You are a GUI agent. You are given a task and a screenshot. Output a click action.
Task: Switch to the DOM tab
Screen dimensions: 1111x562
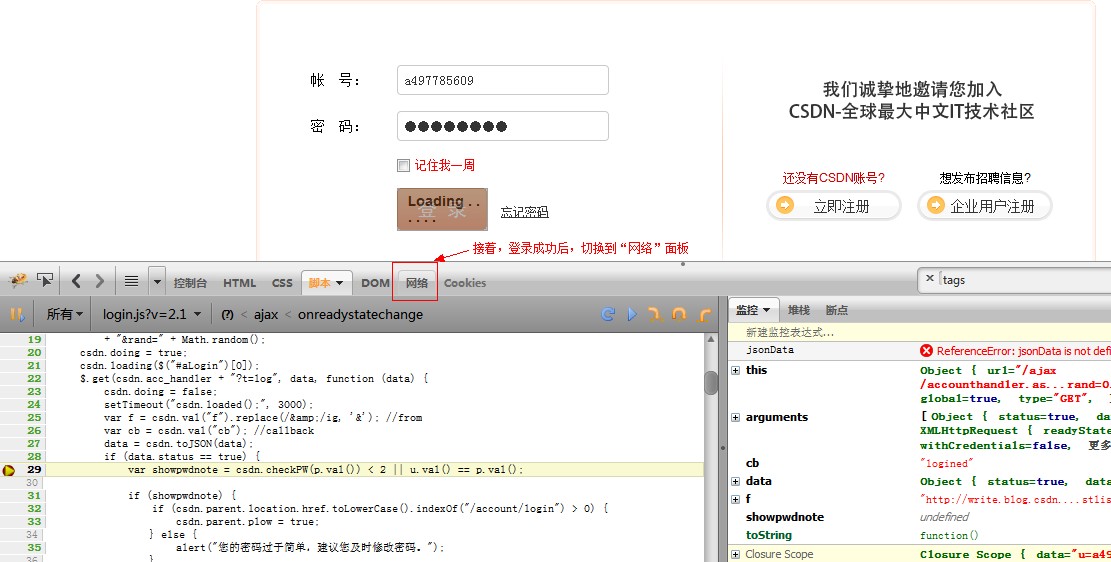(375, 283)
